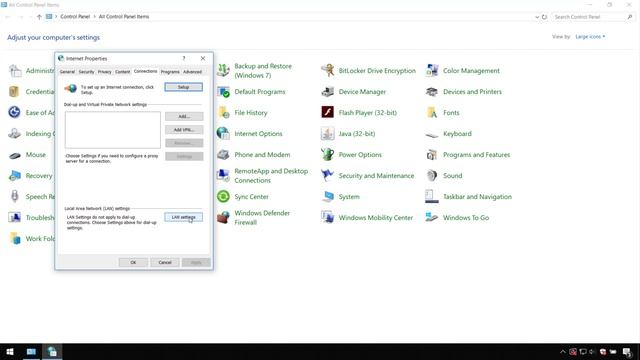Click the Internet Properties taskbar button
Image resolution: width=640 pixels, height=360 pixels.
coord(52,351)
